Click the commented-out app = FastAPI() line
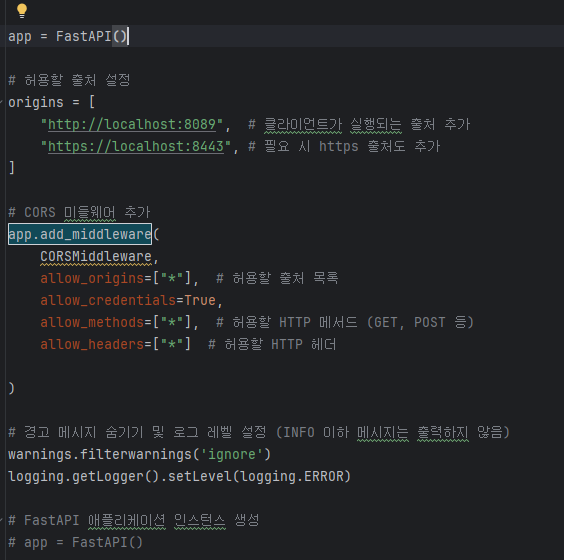Viewport: 564px width, 560px height. pyautogui.click(x=76, y=542)
